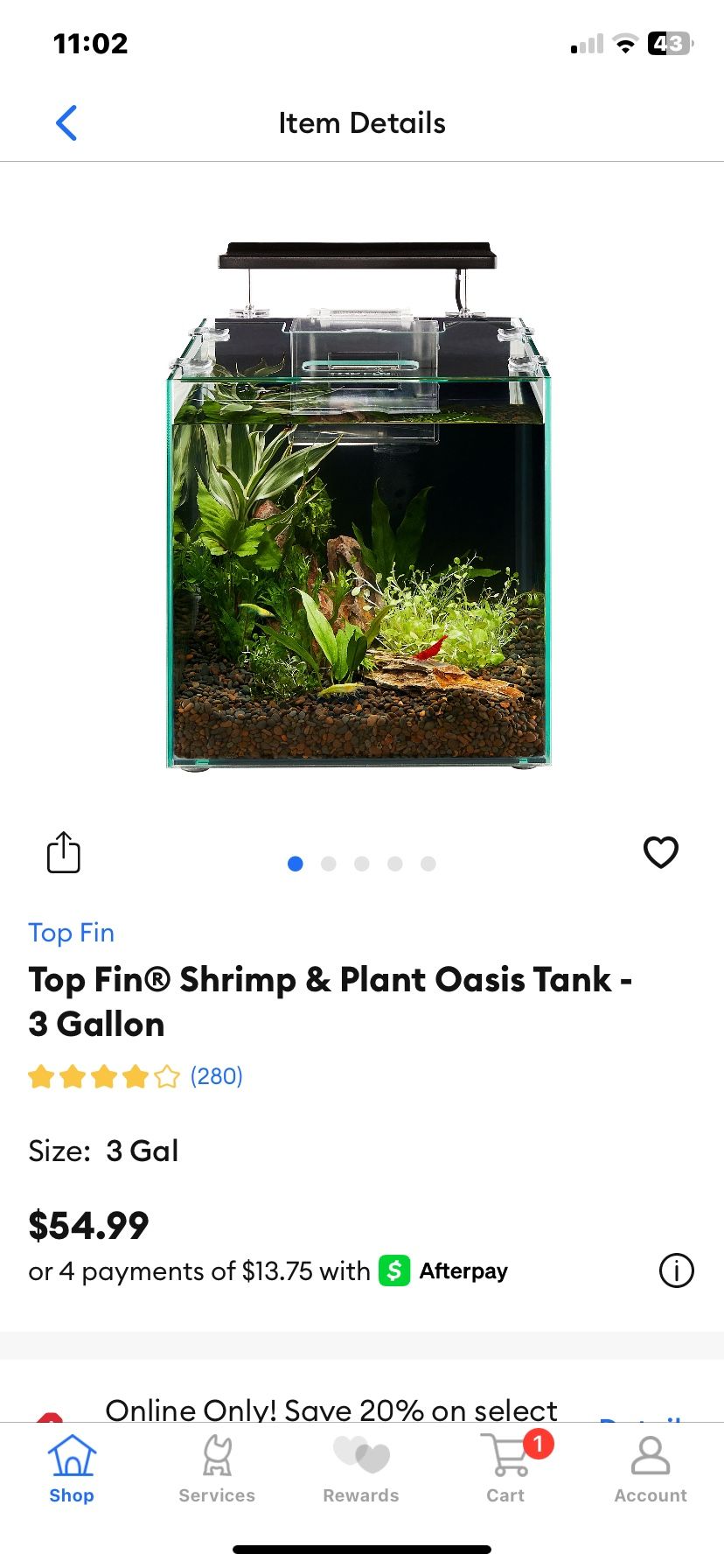Tap the back arrow icon
The width and height of the screenshot is (724, 1568).
tap(66, 123)
